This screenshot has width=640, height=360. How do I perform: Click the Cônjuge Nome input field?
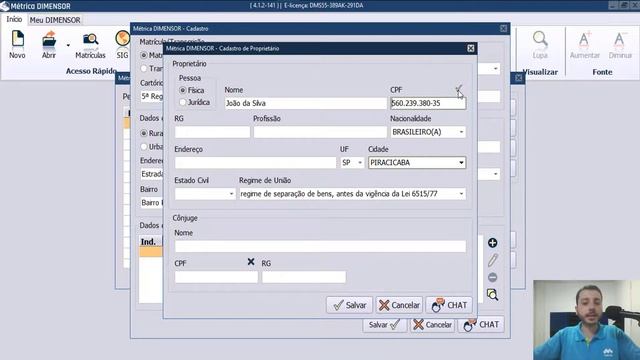tap(320, 246)
